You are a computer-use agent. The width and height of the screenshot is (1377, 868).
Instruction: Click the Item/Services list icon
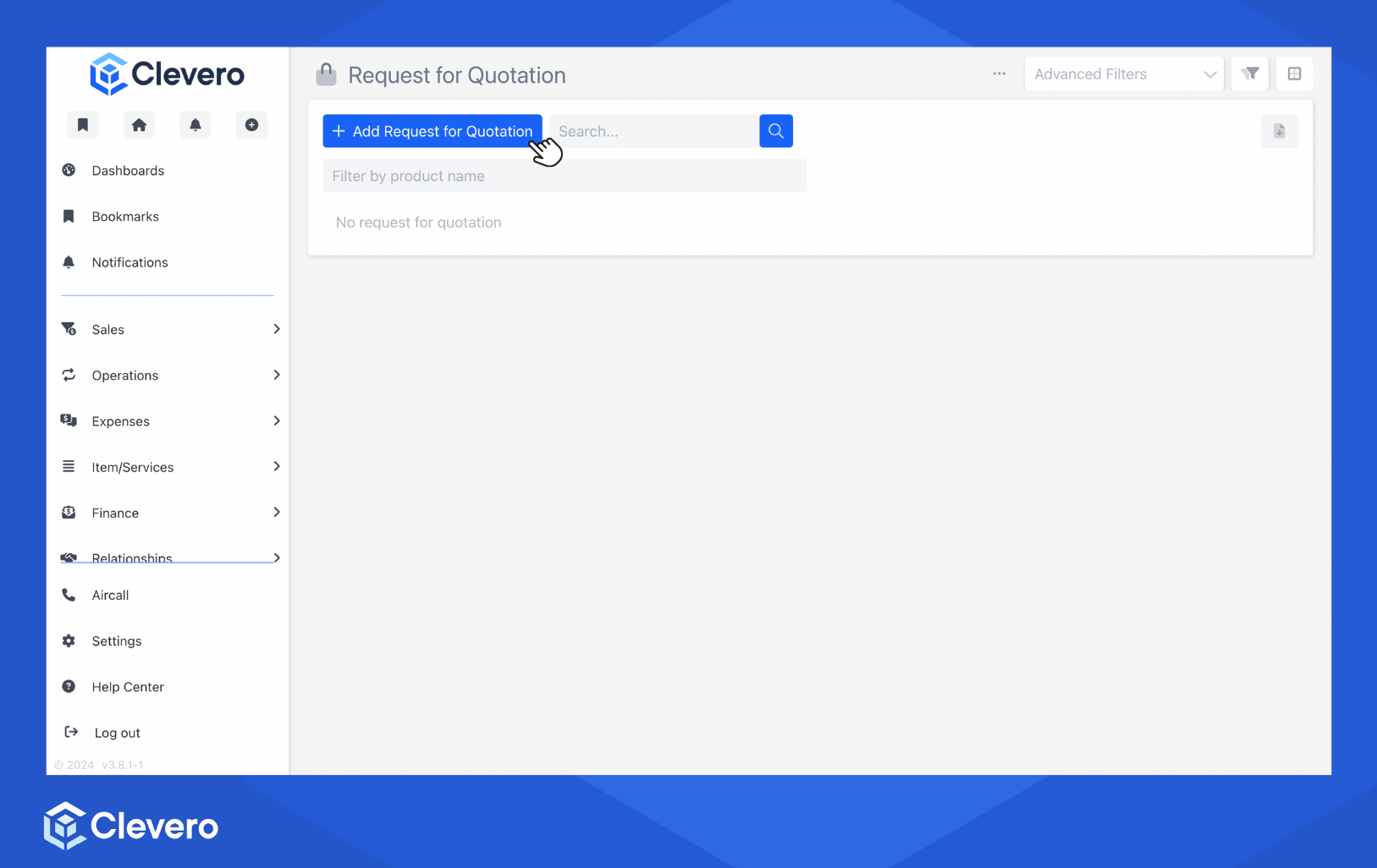(69, 466)
